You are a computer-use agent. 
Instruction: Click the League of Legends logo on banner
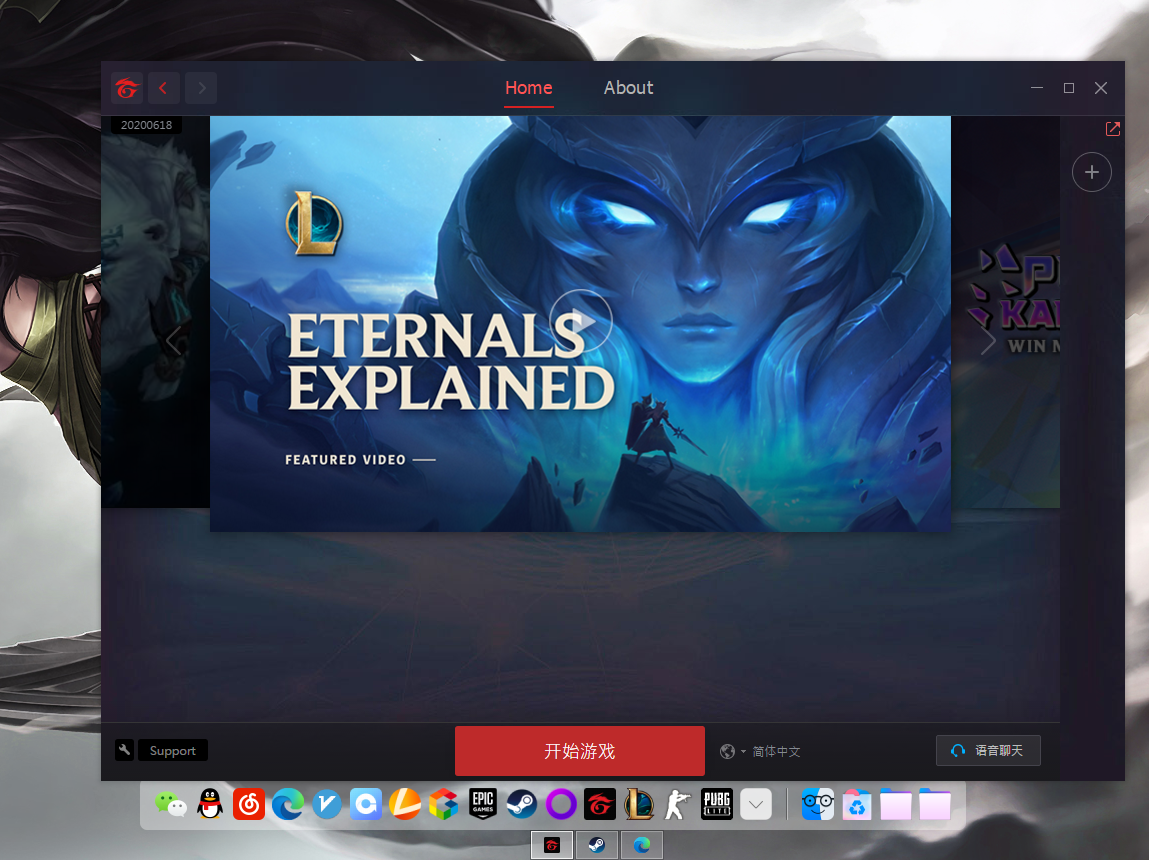(314, 223)
